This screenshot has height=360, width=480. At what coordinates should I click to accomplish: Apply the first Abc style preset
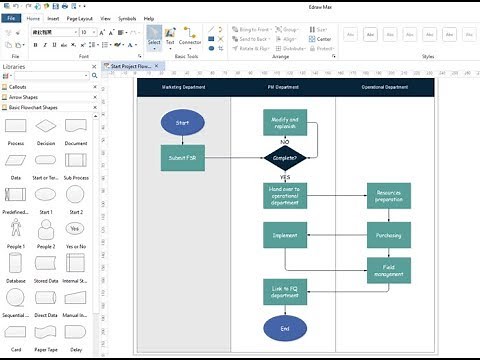(350, 34)
